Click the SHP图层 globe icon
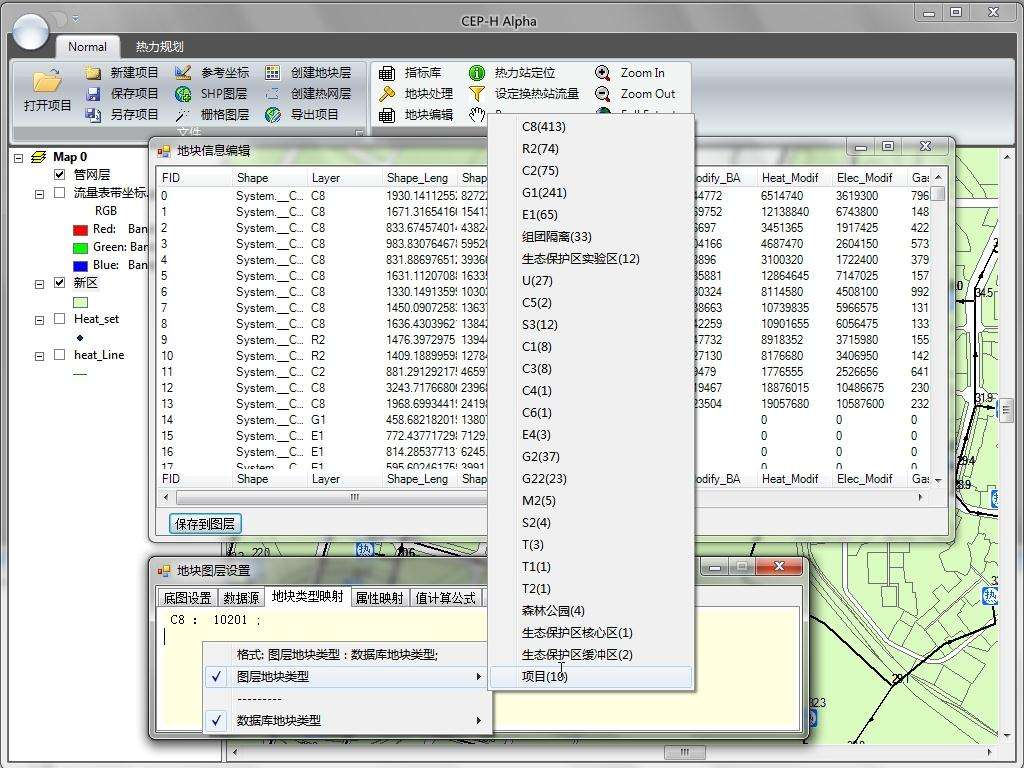 pyautogui.click(x=184, y=93)
